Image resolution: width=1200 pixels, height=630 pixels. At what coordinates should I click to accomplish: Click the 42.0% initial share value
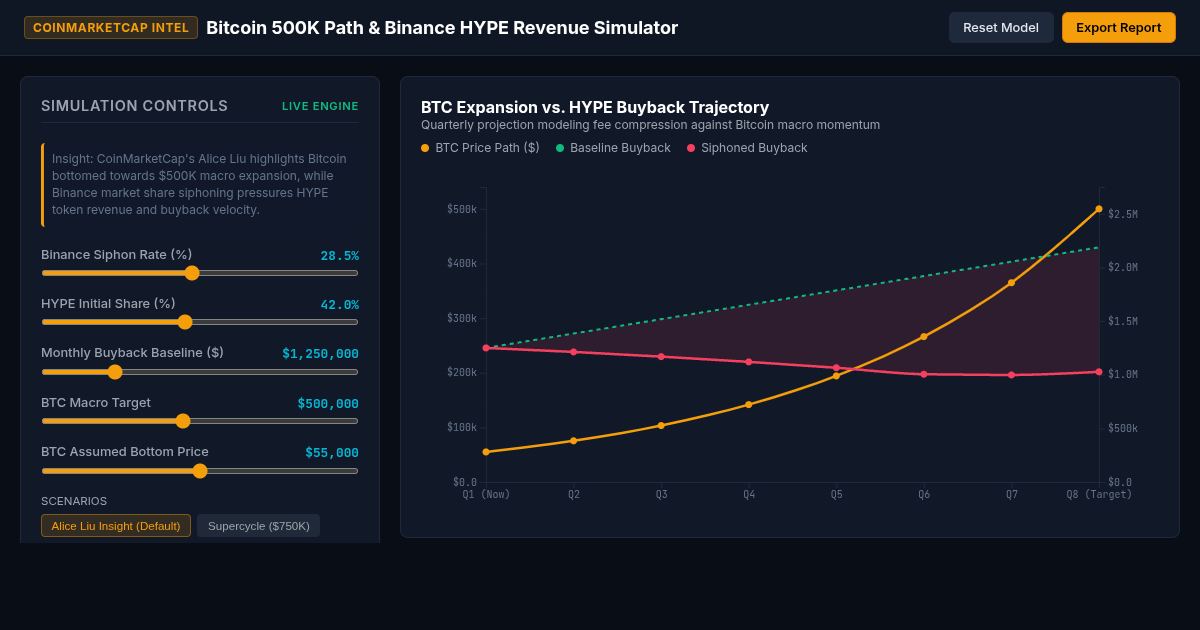click(x=339, y=305)
